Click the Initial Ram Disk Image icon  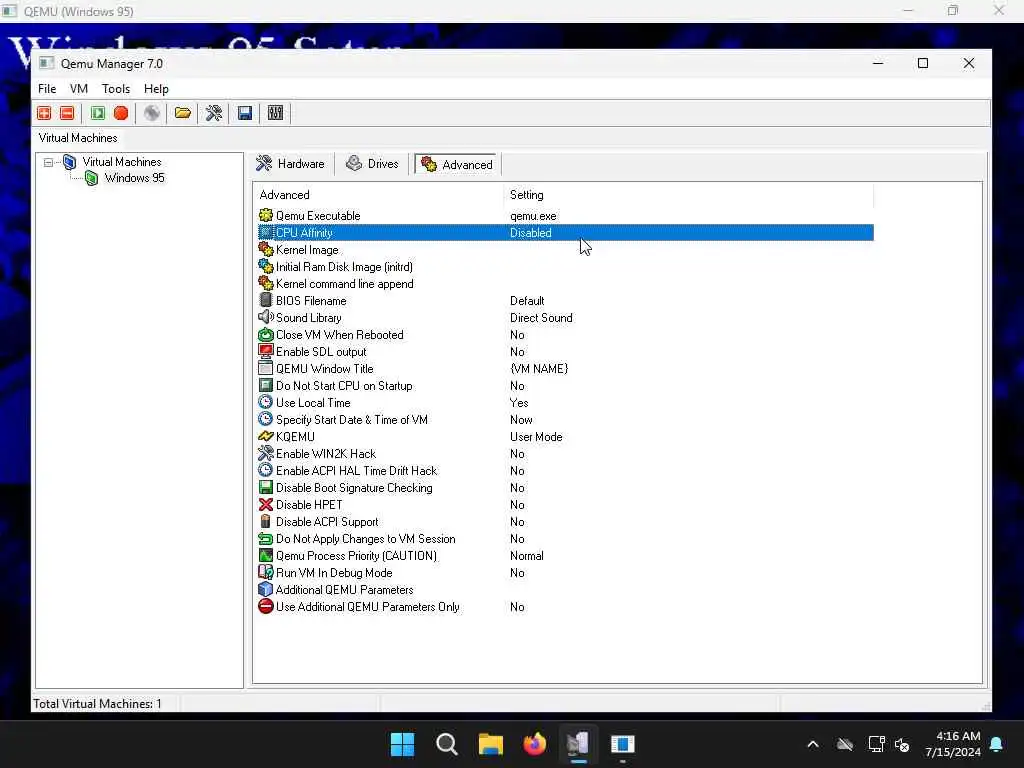pos(266,266)
